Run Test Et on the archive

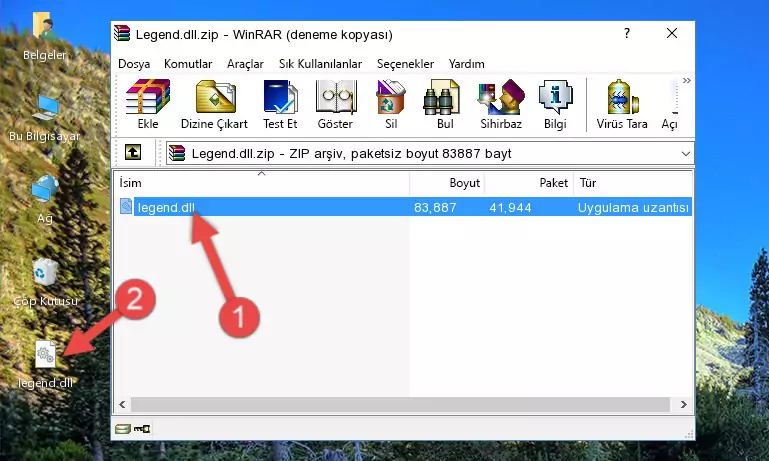pyautogui.click(x=280, y=104)
